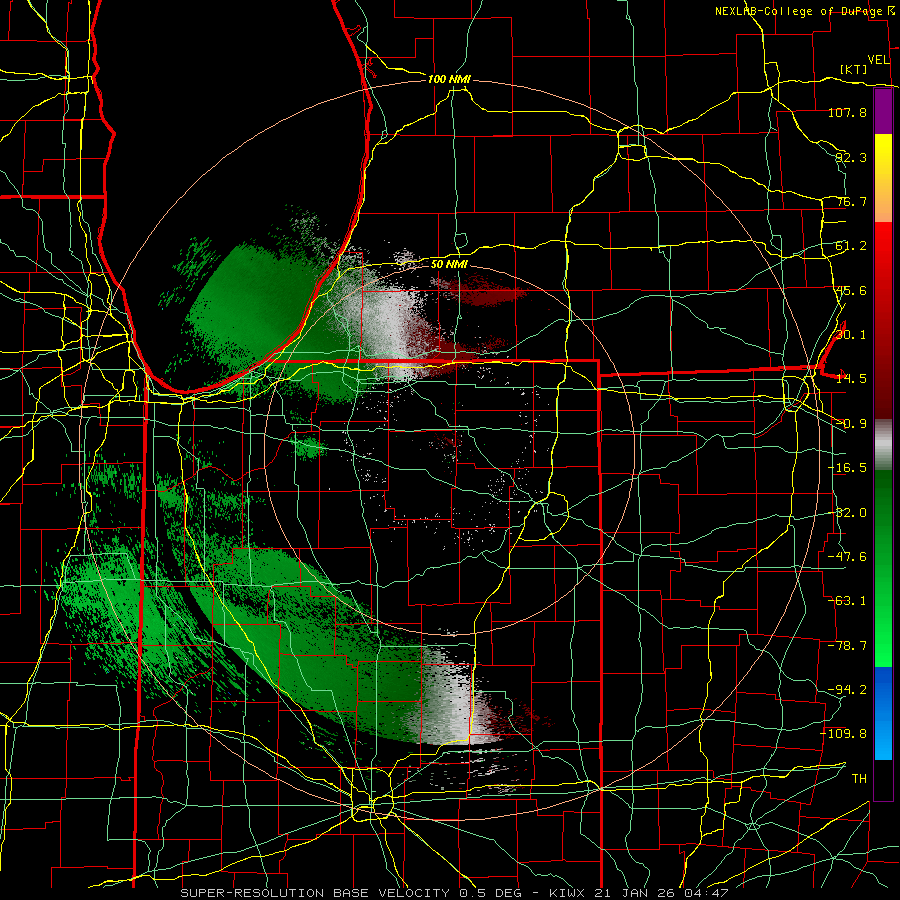The width and height of the screenshot is (900, 900).
Task: Pick the purple segment of the color bar
Action: coord(883,112)
